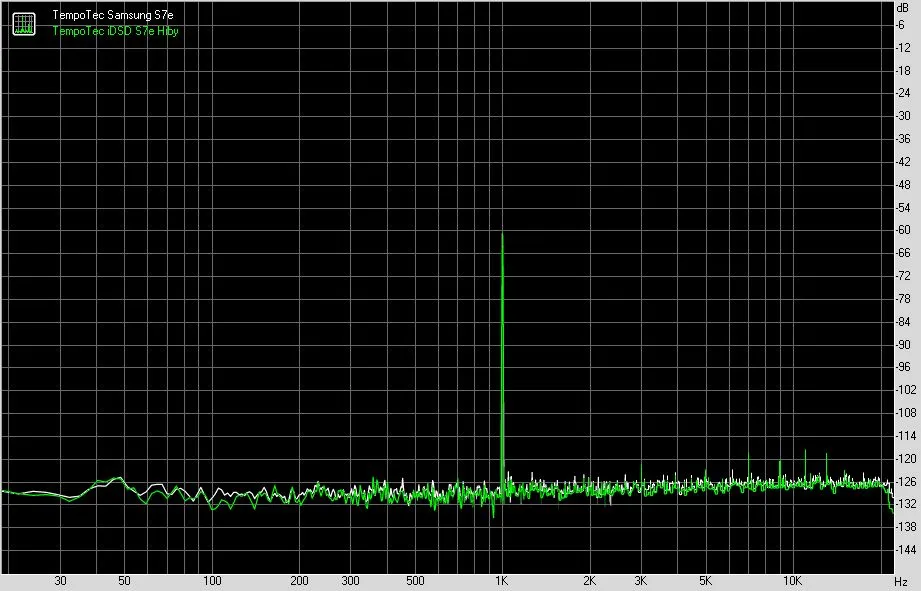Click the '-30' dB axis value
This screenshot has height=591, width=921.
[903, 116]
